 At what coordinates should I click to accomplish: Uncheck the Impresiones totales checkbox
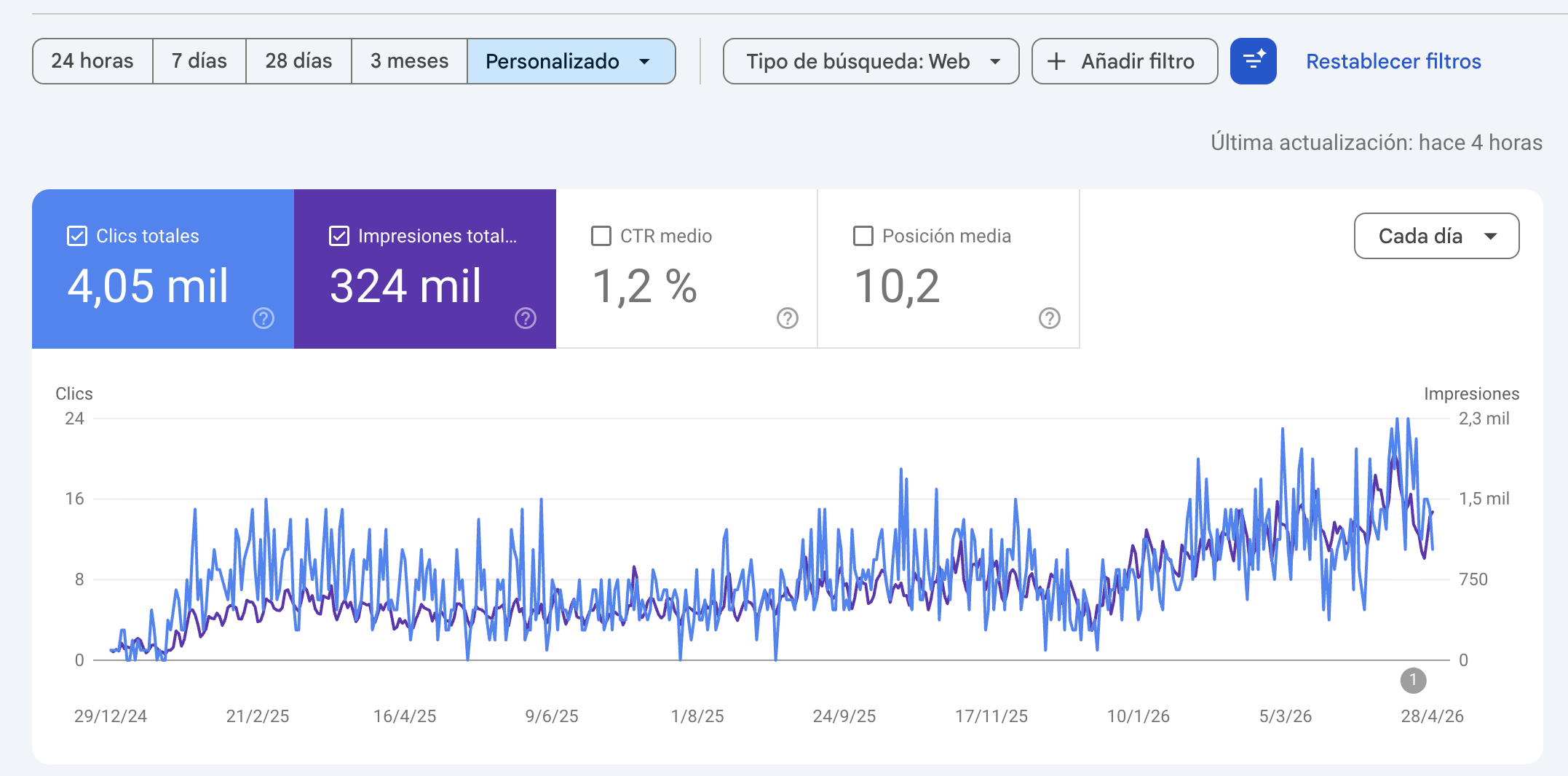[339, 236]
